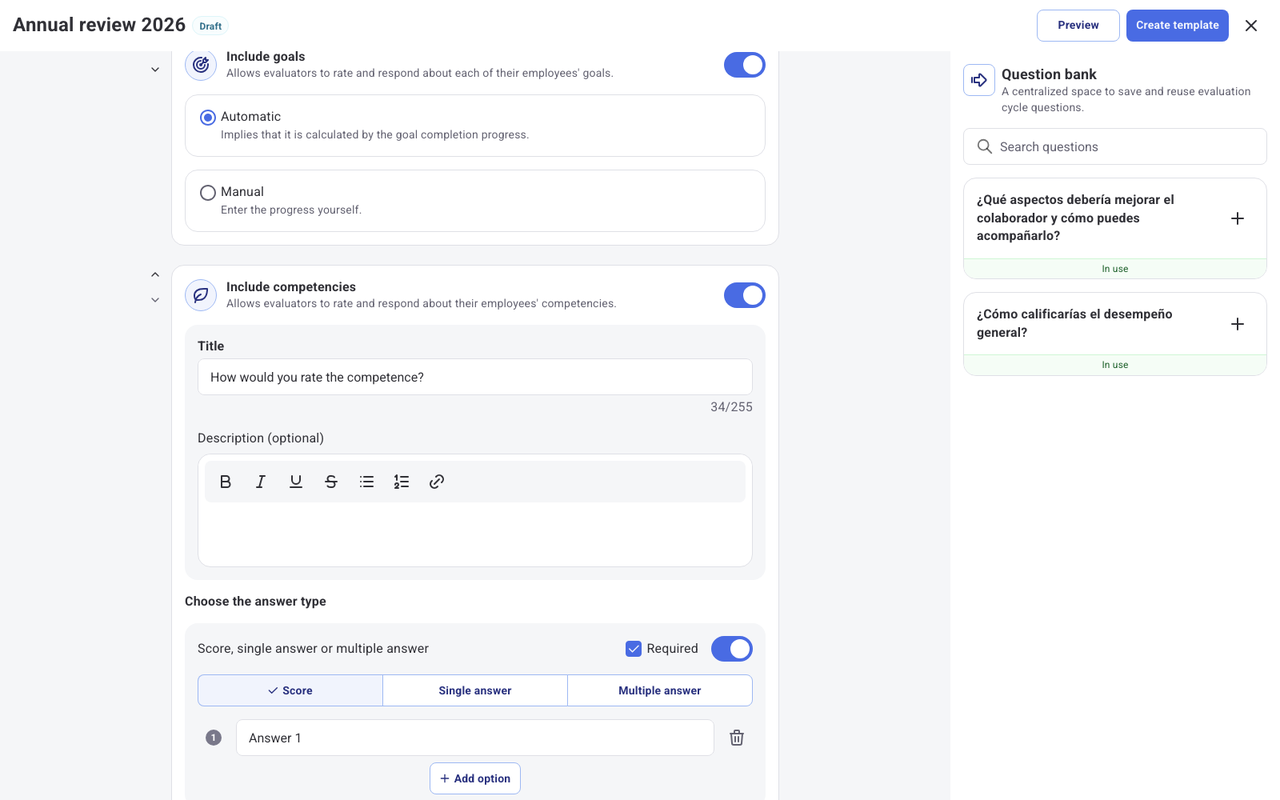Insert a numbered list
Image resolution: width=1280 pixels, height=800 pixels.
tap(402, 482)
